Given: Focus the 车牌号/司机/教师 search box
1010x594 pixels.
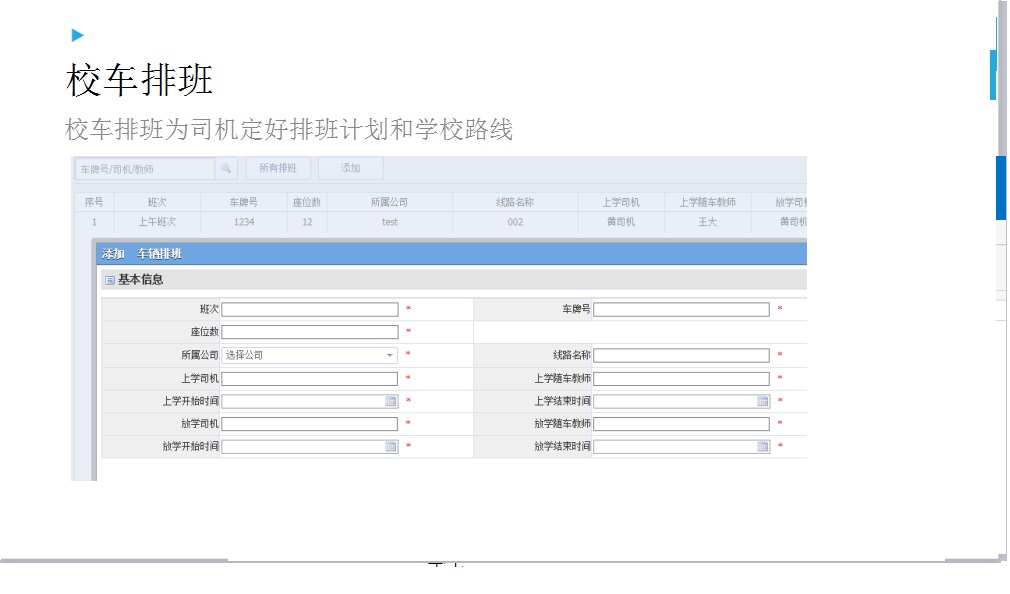Looking at the screenshot, I should [145, 169].
